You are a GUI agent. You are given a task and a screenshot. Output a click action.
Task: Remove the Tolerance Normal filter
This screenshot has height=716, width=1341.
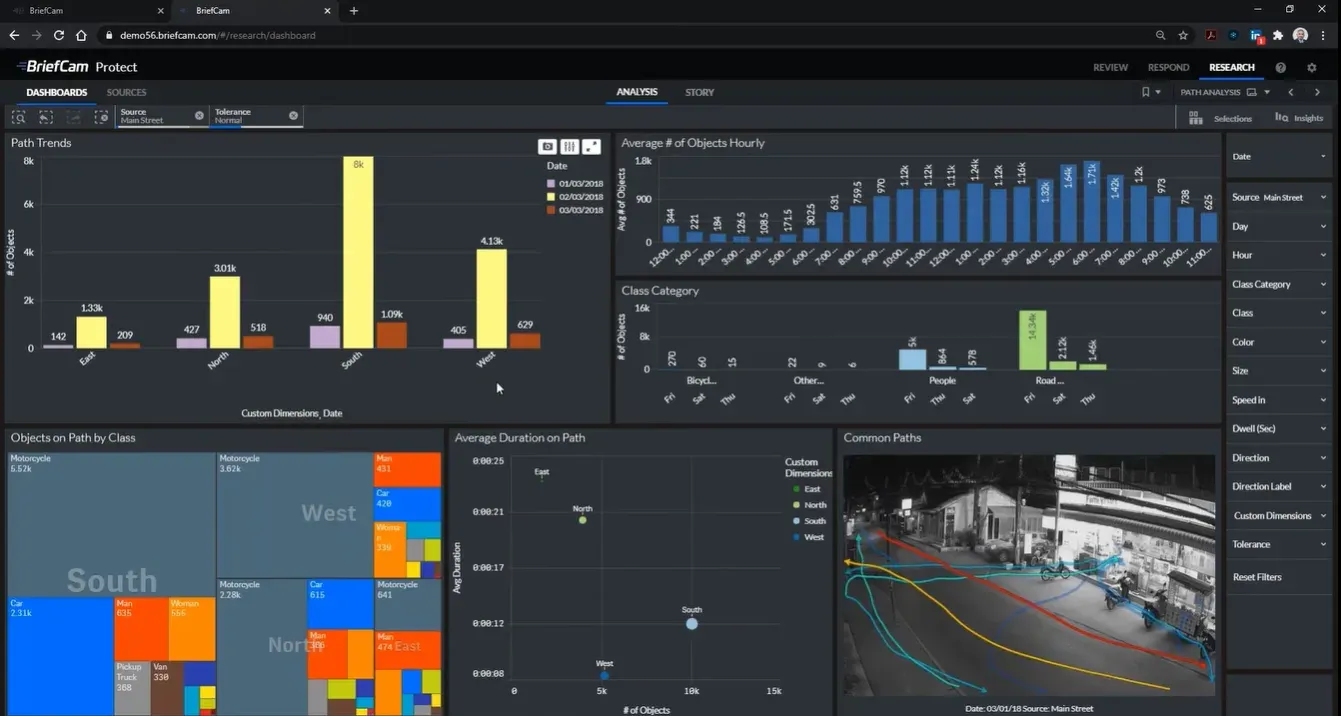click(x=293, y=116)
